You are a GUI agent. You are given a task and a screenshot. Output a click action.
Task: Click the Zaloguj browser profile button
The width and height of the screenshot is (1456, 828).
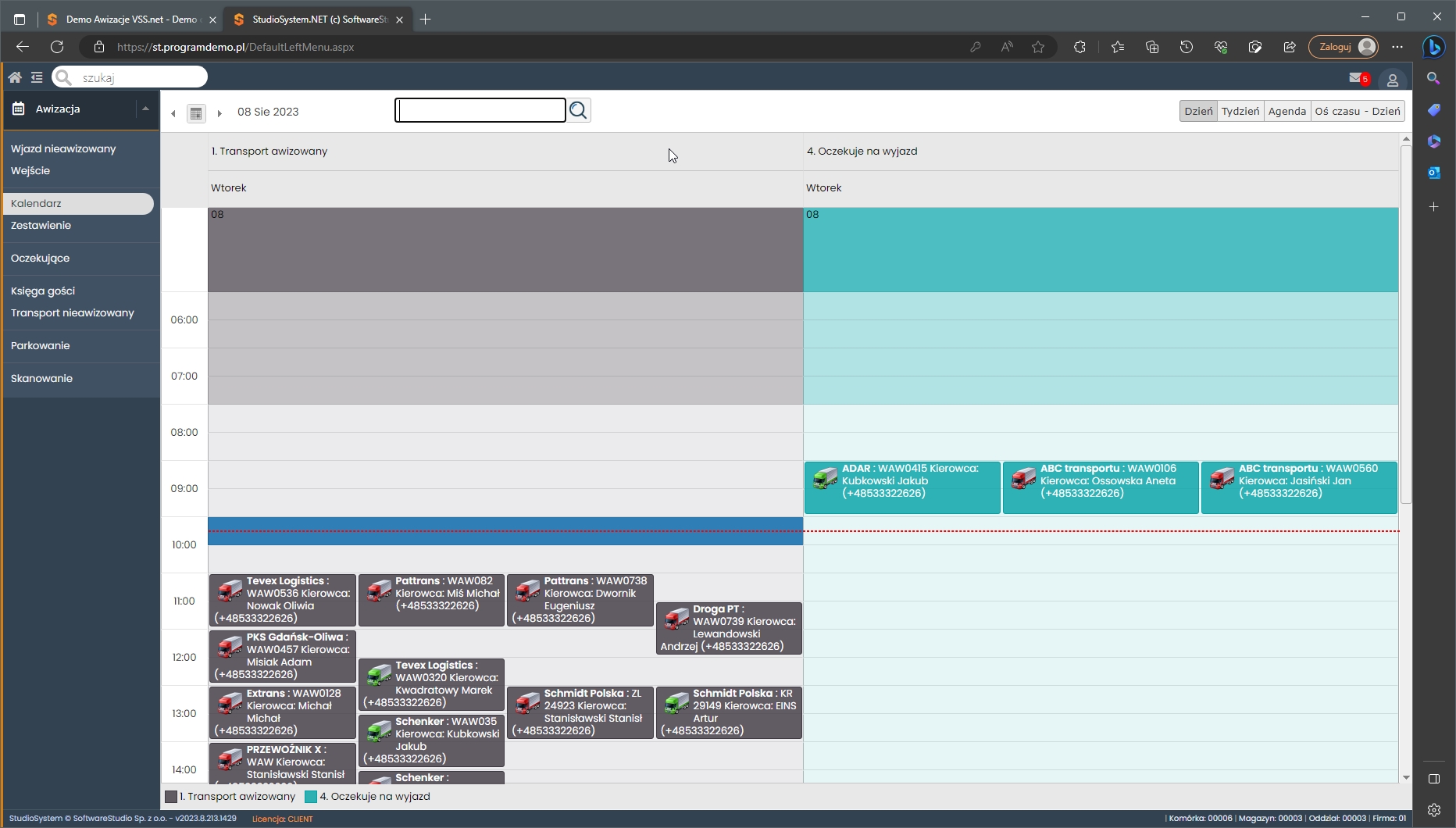coord(1343,47)
